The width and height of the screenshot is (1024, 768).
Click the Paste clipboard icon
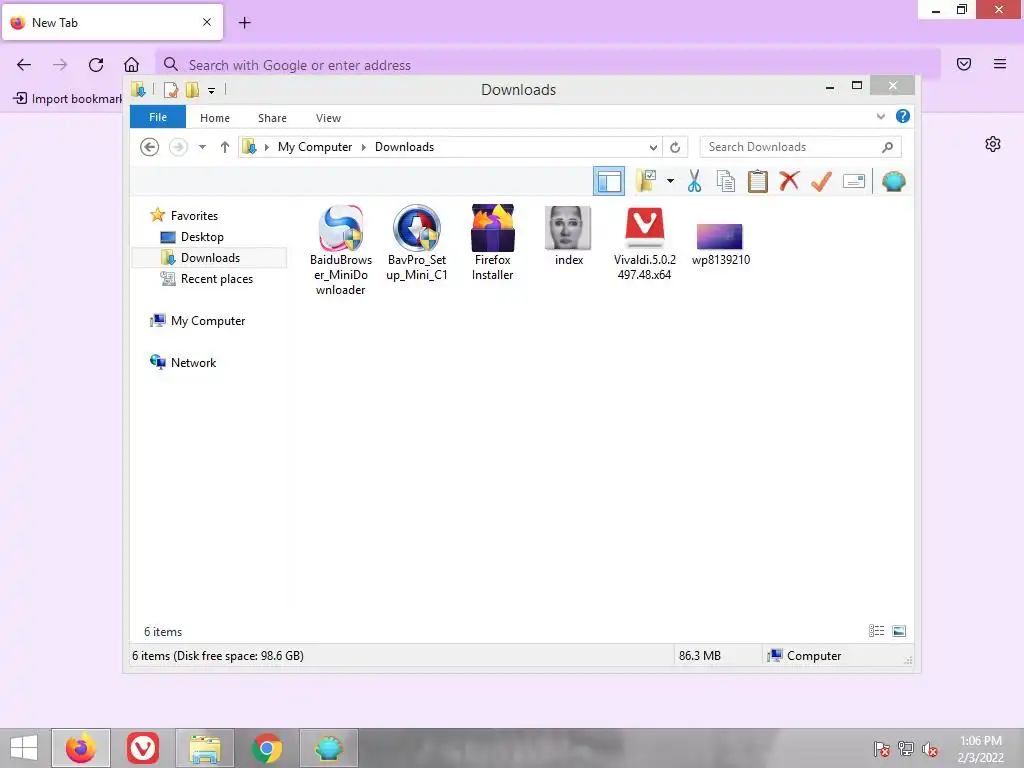[758, 181]
